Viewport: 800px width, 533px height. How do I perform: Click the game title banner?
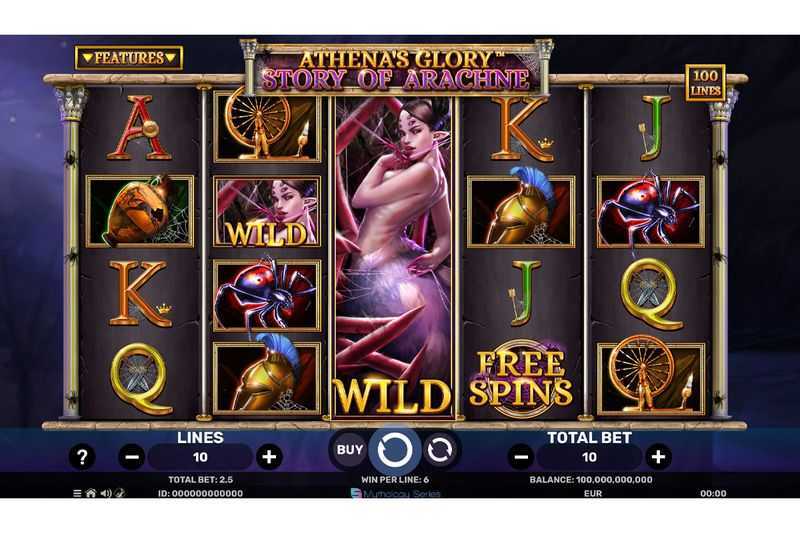pyautogui.click(x=396, y=70)
